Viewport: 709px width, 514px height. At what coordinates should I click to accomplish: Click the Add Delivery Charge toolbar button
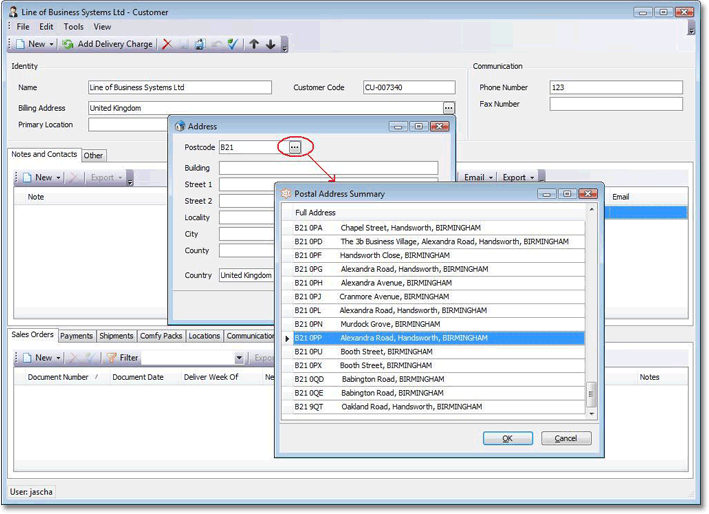pos(107,44)
